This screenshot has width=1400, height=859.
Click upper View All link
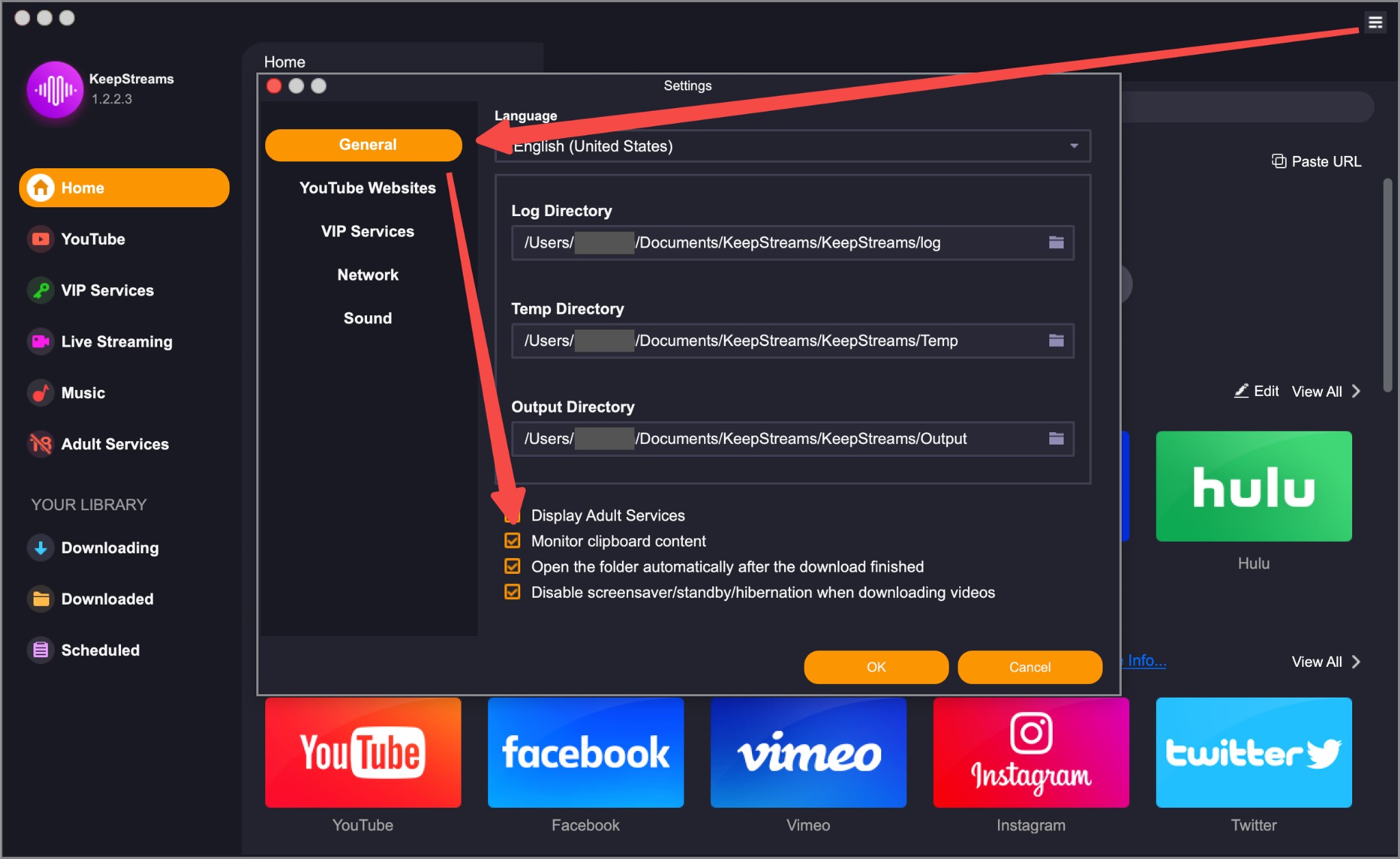coord(1317,392)
